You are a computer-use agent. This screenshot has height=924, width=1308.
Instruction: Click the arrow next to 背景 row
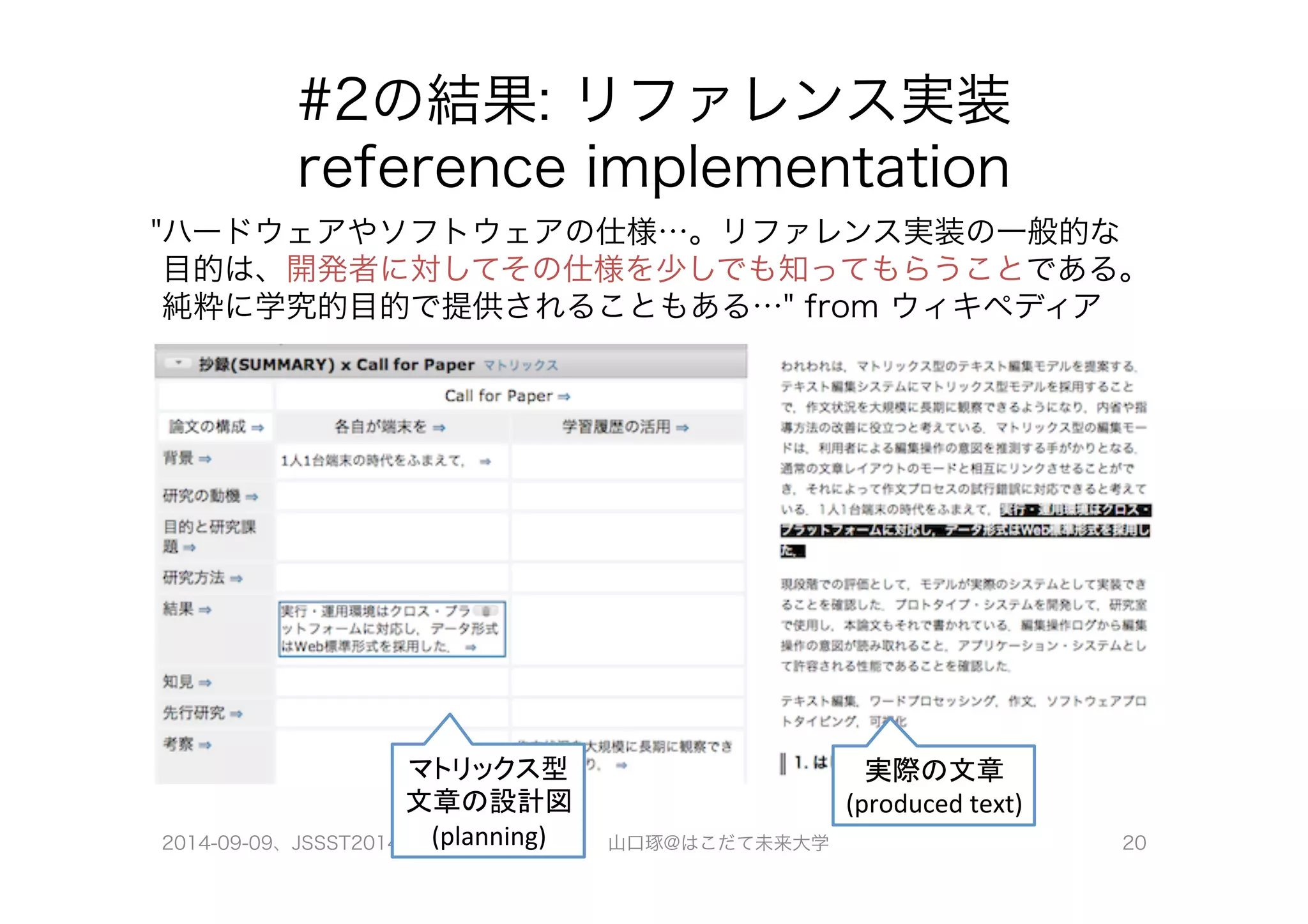point(204,458)
